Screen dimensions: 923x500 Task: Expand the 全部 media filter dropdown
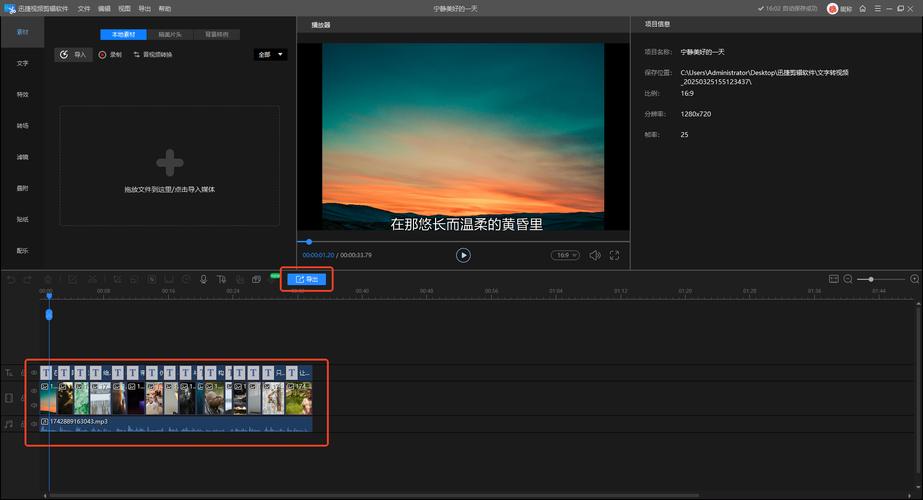click(270, 55)
